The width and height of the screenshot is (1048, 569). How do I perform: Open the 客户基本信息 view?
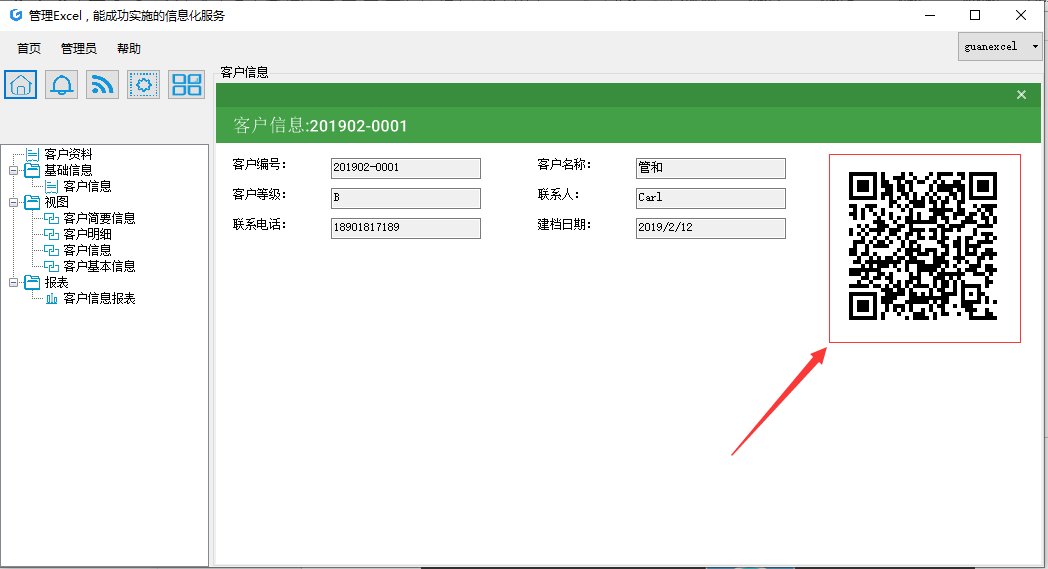coord(99,267)
